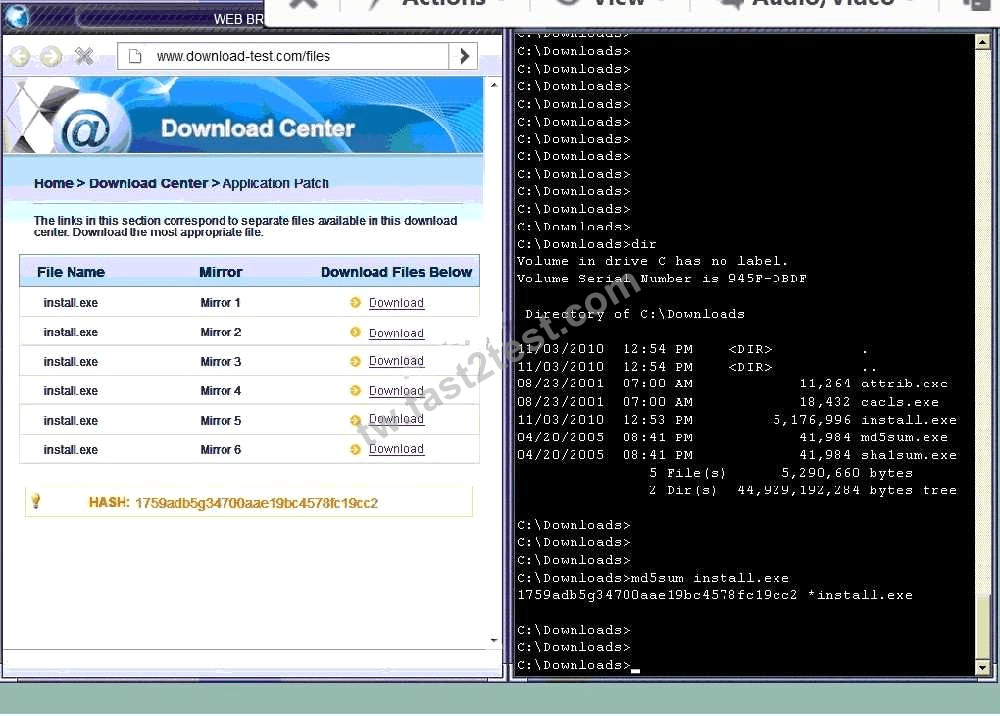Click the command prompt scroll down arrow
Image resolution: width=1000 pixels, height=716 pixels.
(x=982, y=668)
